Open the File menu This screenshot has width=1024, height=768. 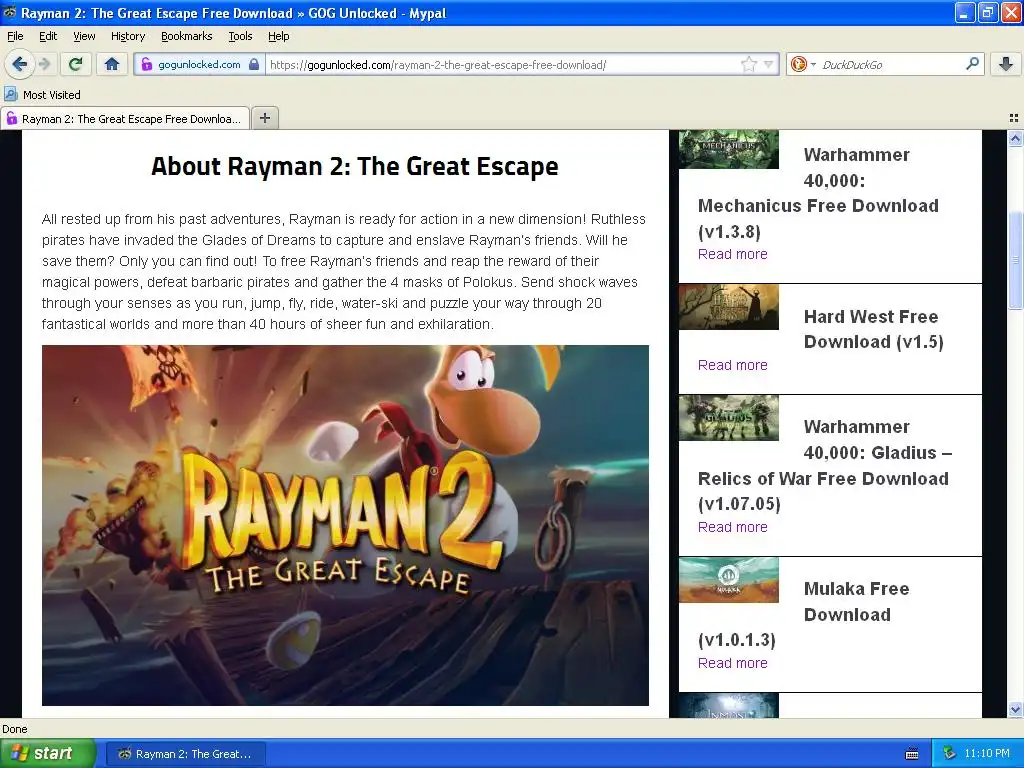tap(15, 36)
